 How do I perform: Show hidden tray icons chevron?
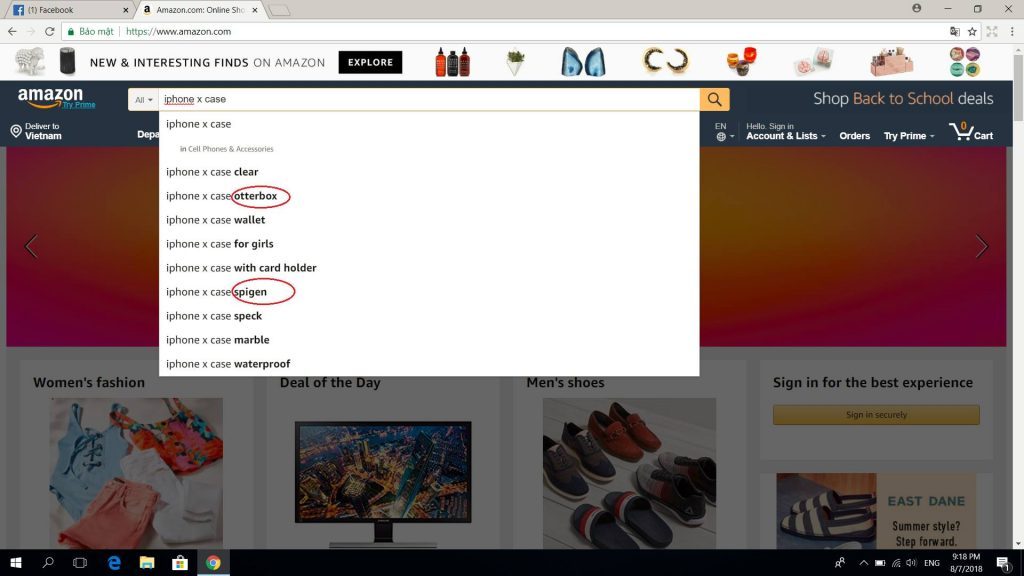[x=863, y=562]
